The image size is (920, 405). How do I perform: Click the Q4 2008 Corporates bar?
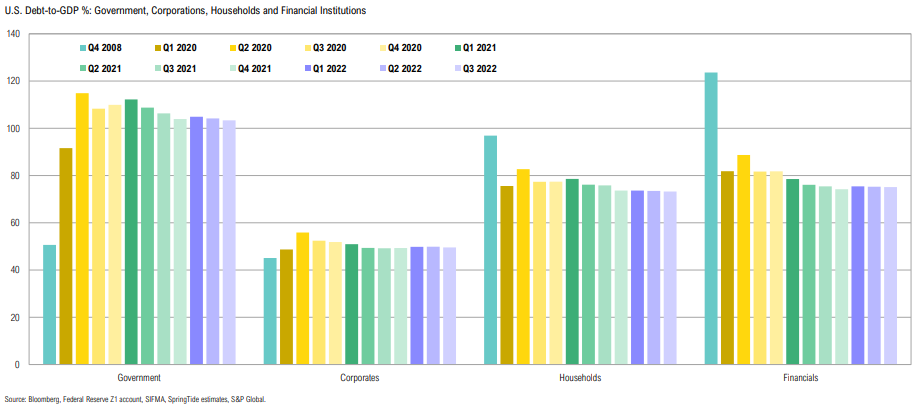coord(270,311)
